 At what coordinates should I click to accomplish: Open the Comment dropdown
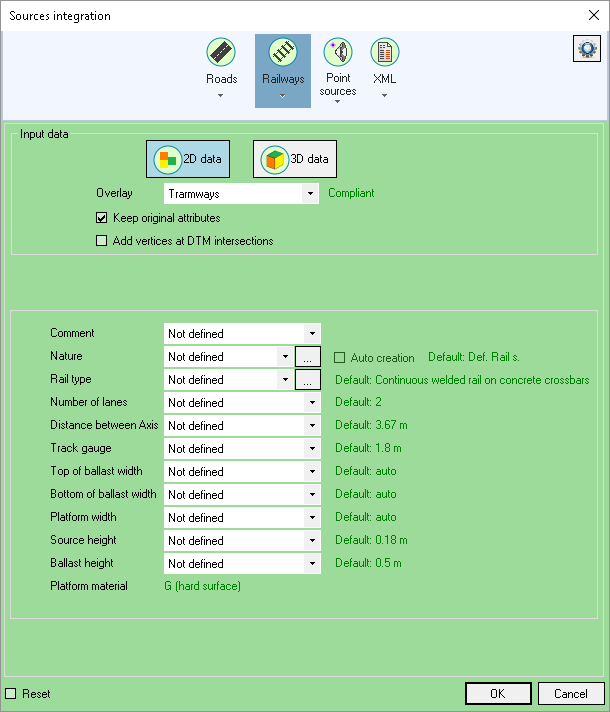(x=242, y=334)
